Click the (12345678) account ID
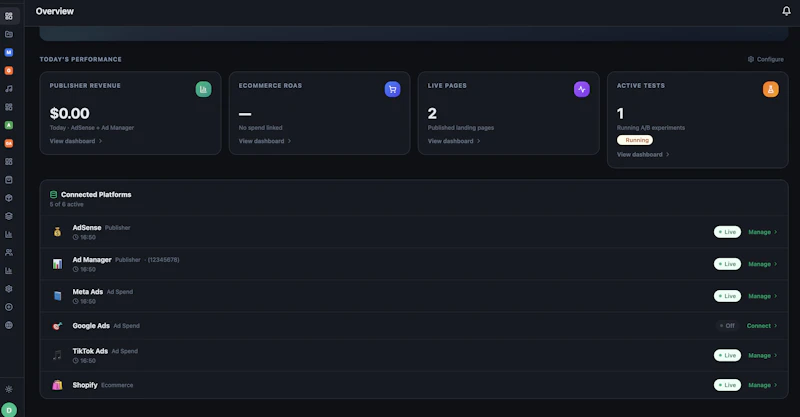This screenshot has height=417, width=800. coord(163,260)
